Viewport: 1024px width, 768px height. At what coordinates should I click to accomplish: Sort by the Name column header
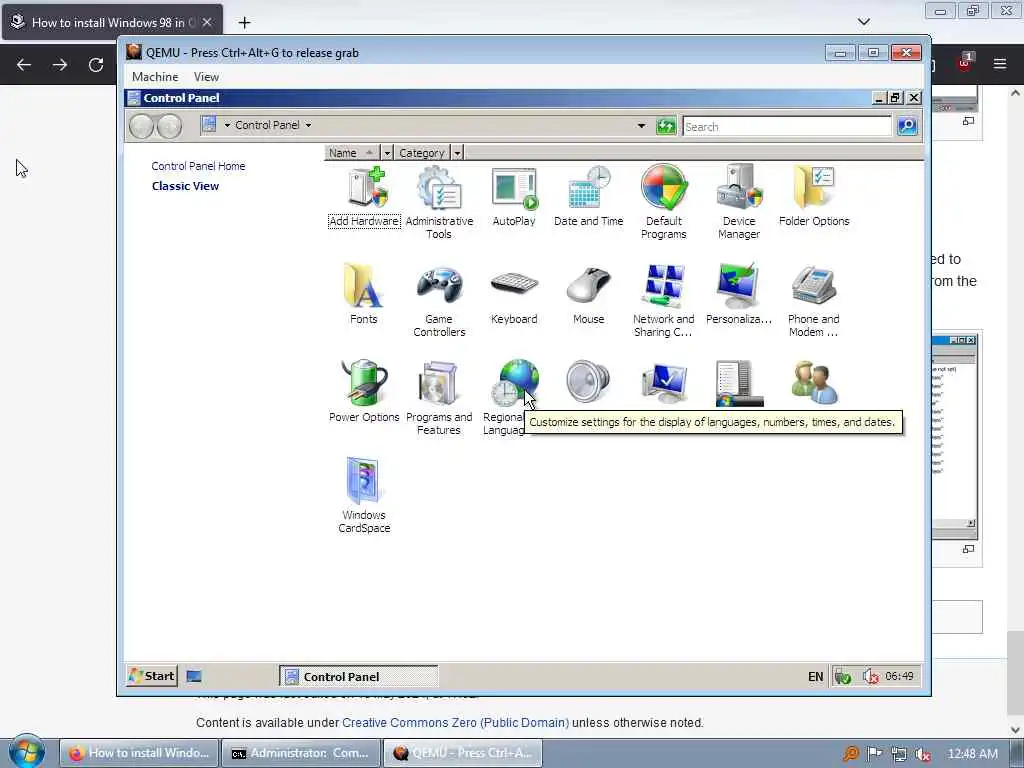[352, 153]
